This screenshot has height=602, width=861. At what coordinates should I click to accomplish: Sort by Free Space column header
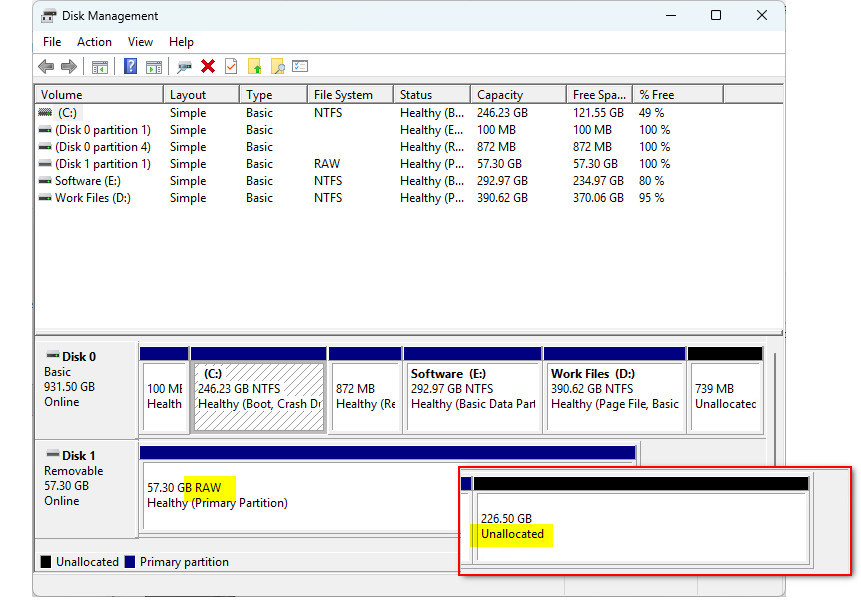point(600,94)
